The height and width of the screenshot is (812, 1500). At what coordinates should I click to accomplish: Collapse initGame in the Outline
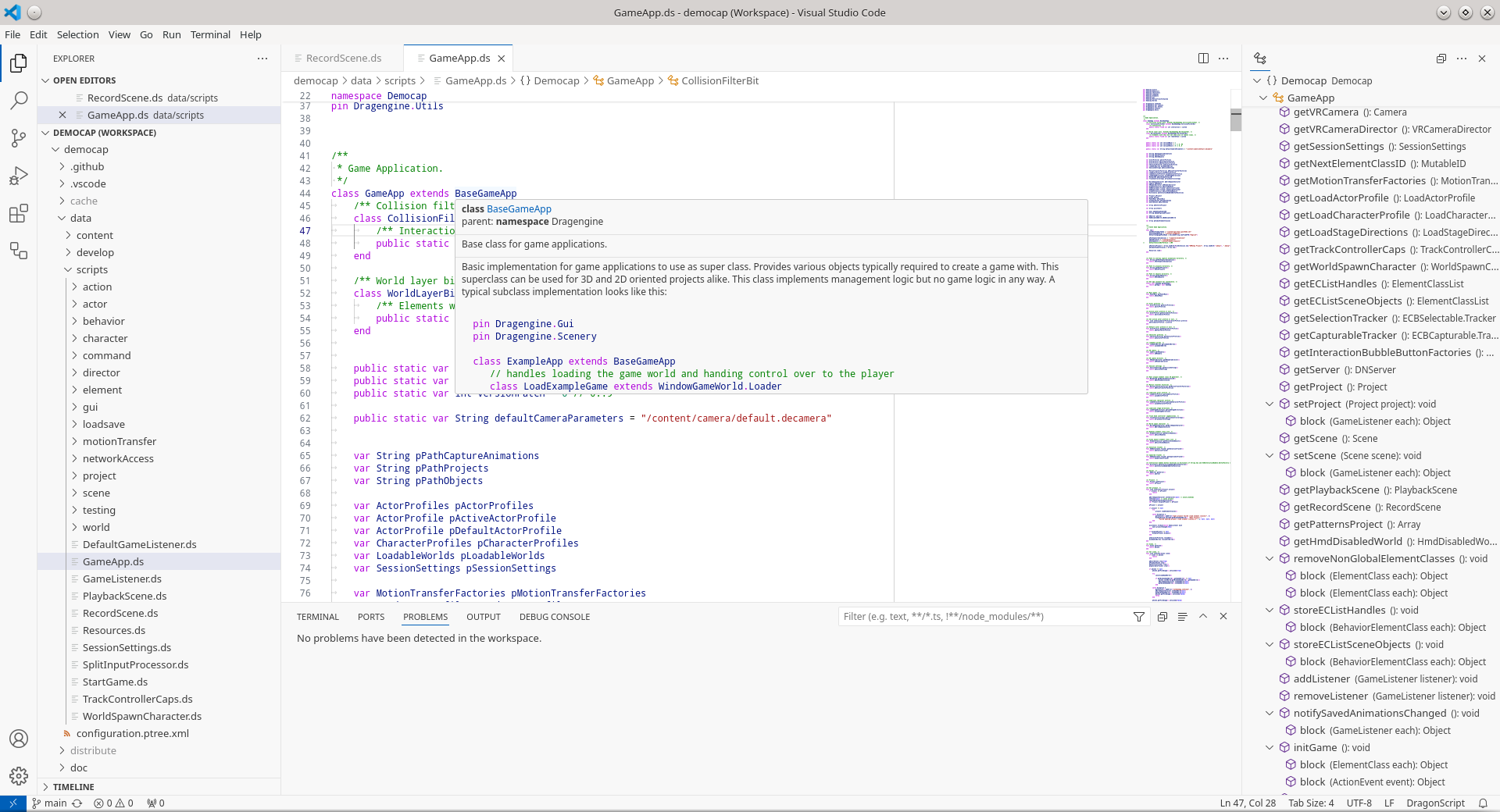click(1270, 748)
